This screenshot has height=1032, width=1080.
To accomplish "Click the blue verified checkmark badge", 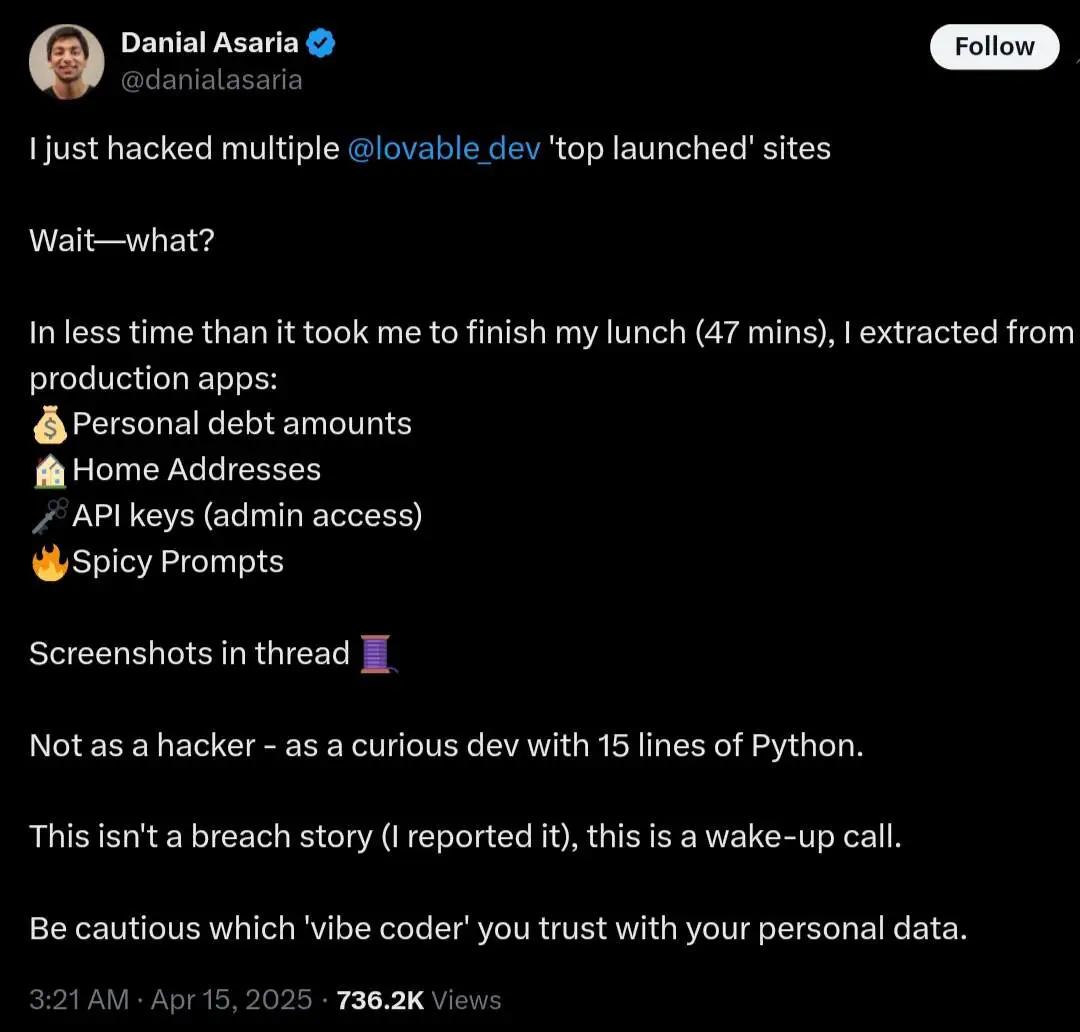I will point(320,43).
